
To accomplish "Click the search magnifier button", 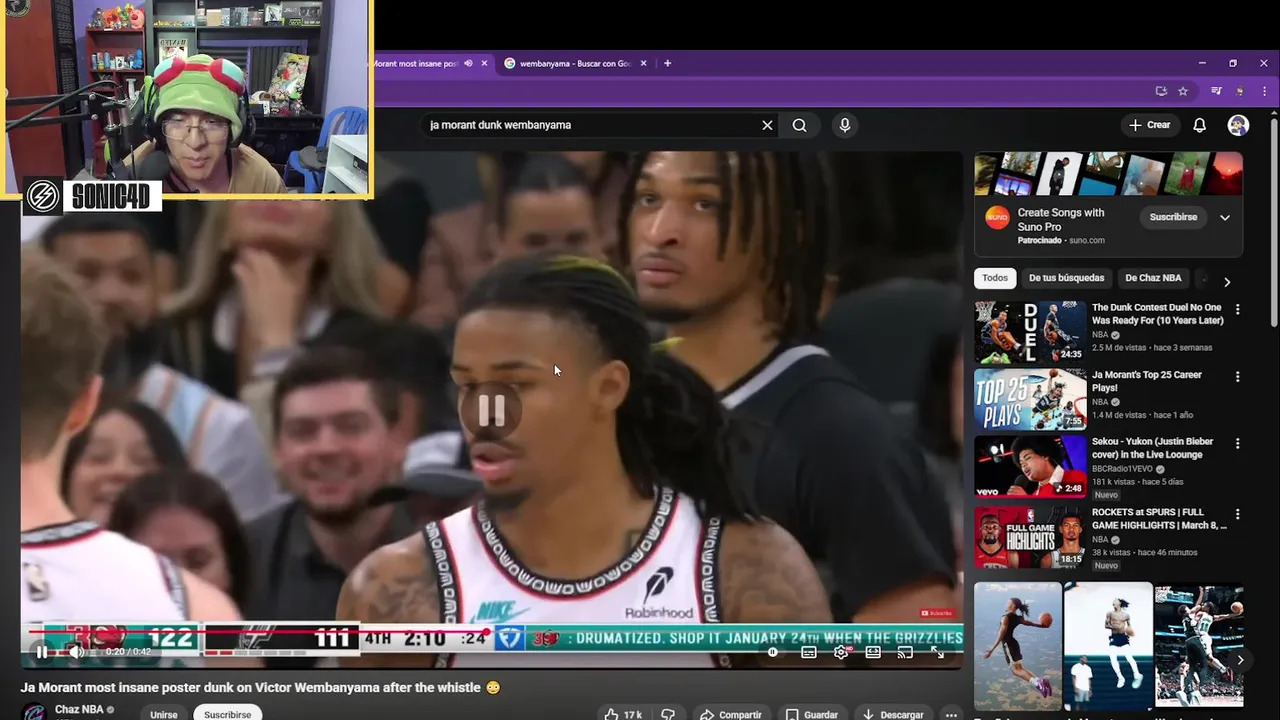I will pyautogui.click(x=799, y=125).
